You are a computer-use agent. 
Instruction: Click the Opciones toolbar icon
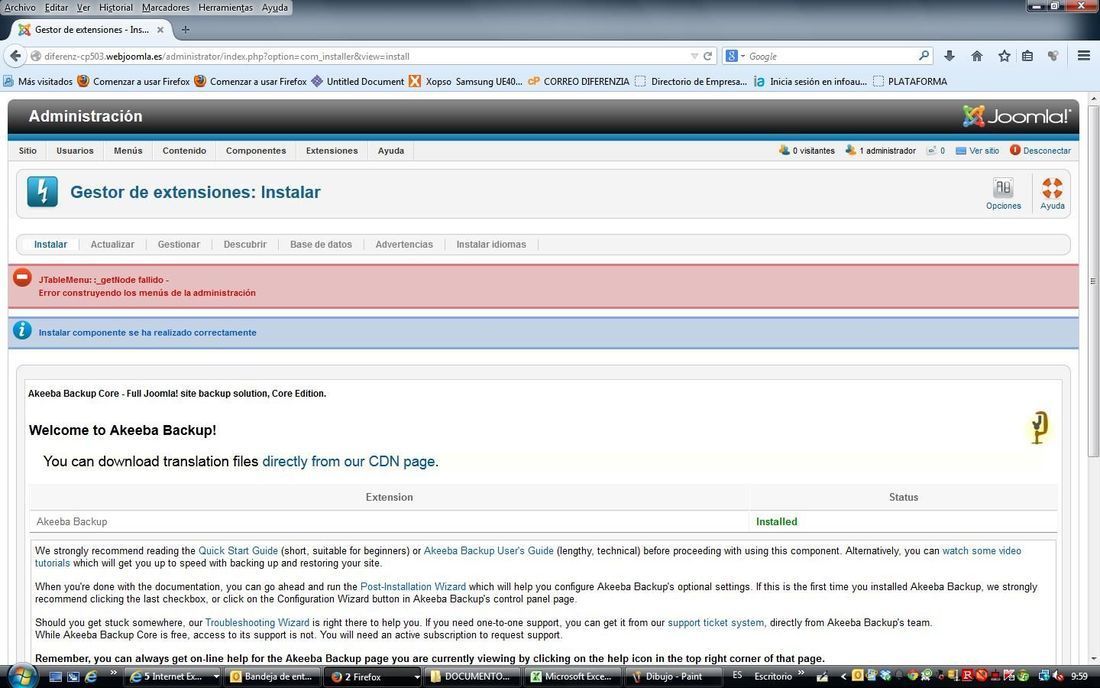(1003, 194)
